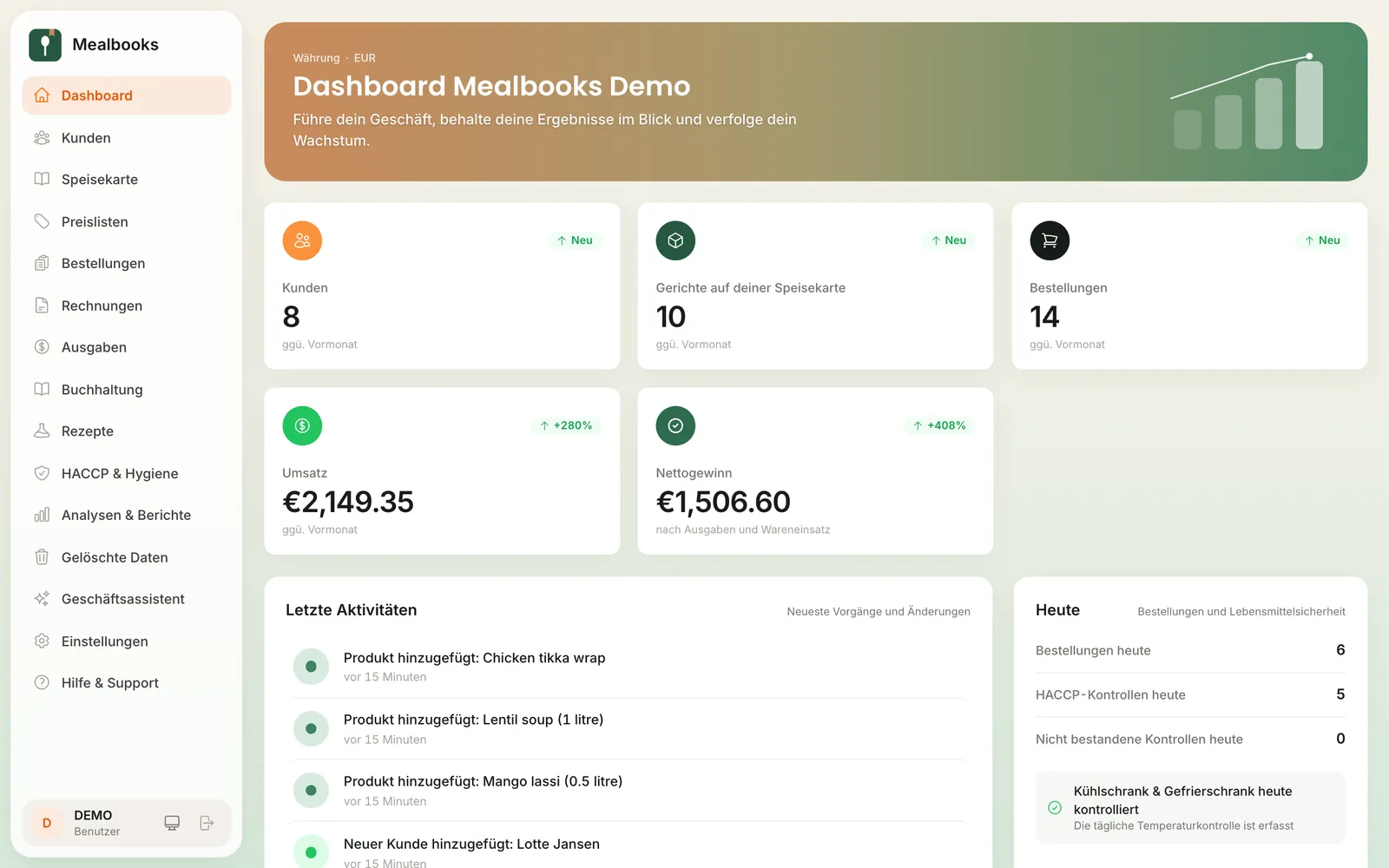
Task: Click the HACCP-Kontrollen heute row
Action: pyautogui.click(x=1190, y=694)
